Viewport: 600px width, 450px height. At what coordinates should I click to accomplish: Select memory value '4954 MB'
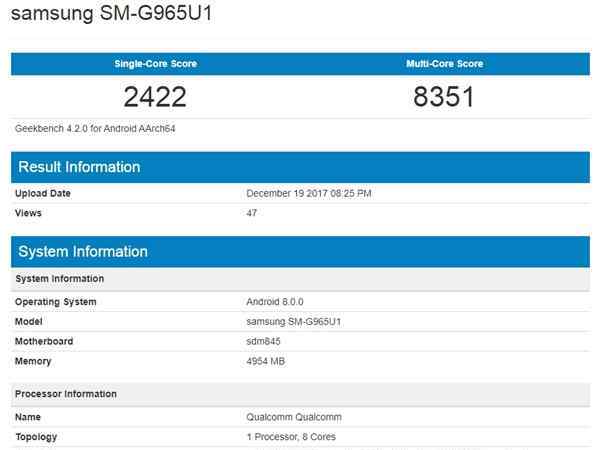(x=266, y=361)
